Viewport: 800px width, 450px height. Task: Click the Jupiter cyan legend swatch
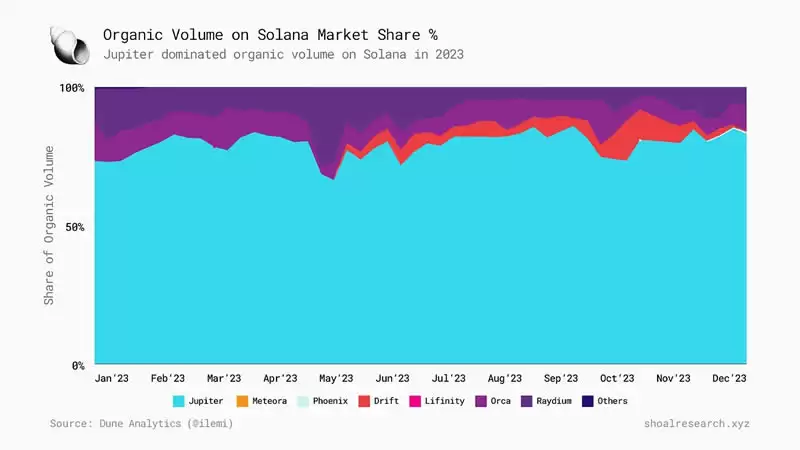click(x=179, y=401)
